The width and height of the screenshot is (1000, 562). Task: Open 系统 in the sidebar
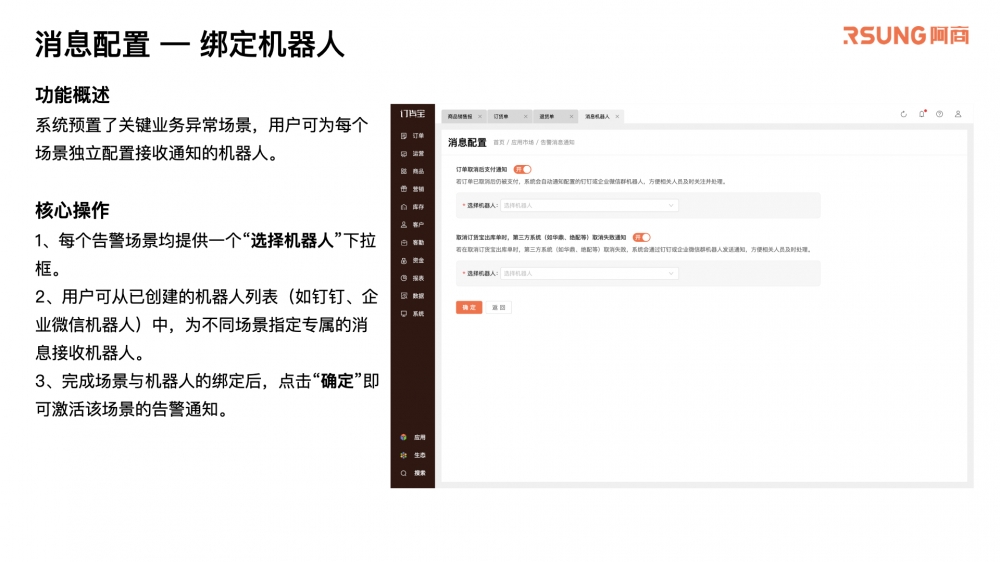(412, 314)
